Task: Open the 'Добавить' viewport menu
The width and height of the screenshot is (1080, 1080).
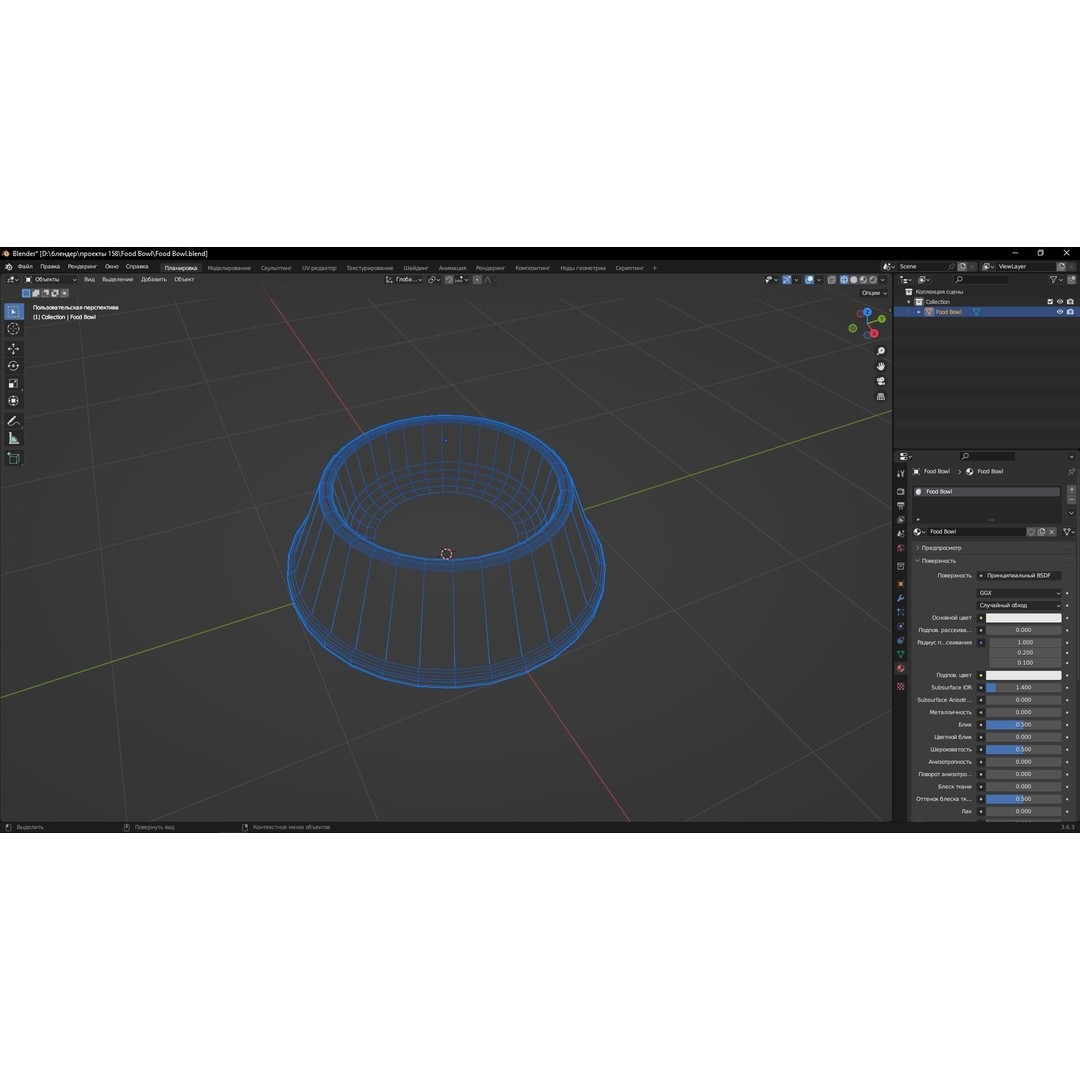Action: coord(154,280)
